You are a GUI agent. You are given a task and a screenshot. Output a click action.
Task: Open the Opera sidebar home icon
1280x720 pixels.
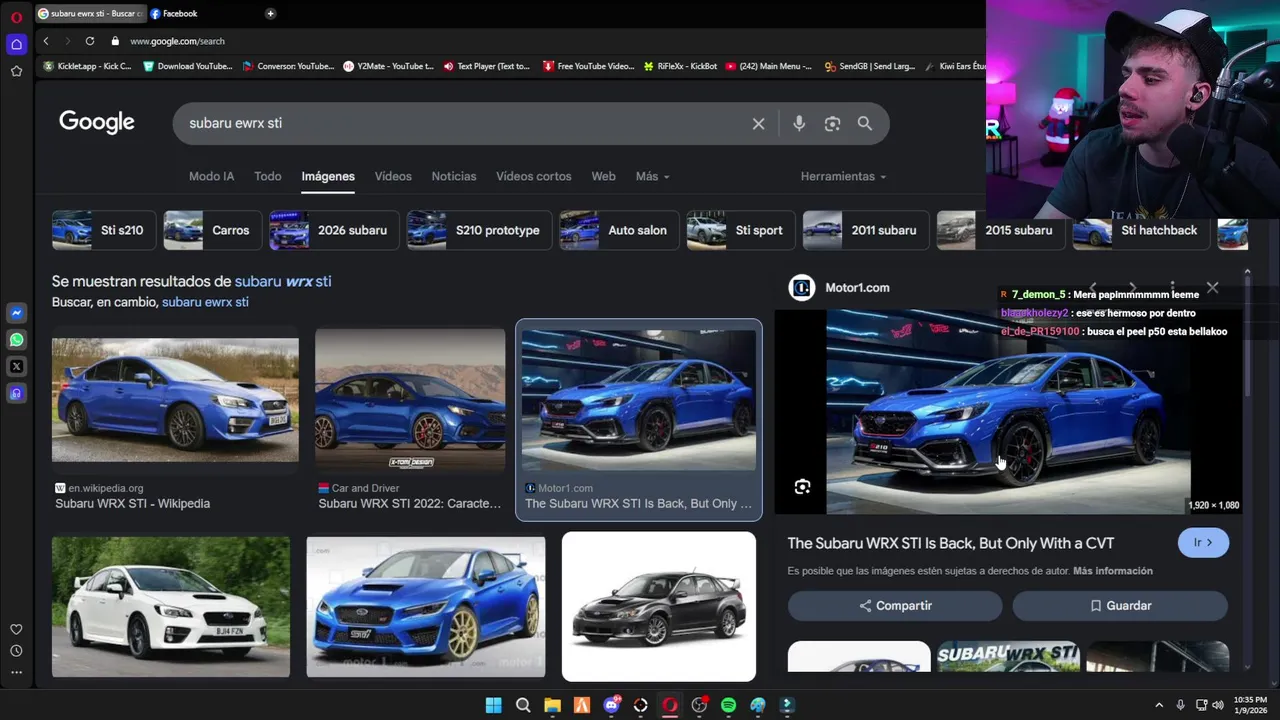(x=16, y=44)
